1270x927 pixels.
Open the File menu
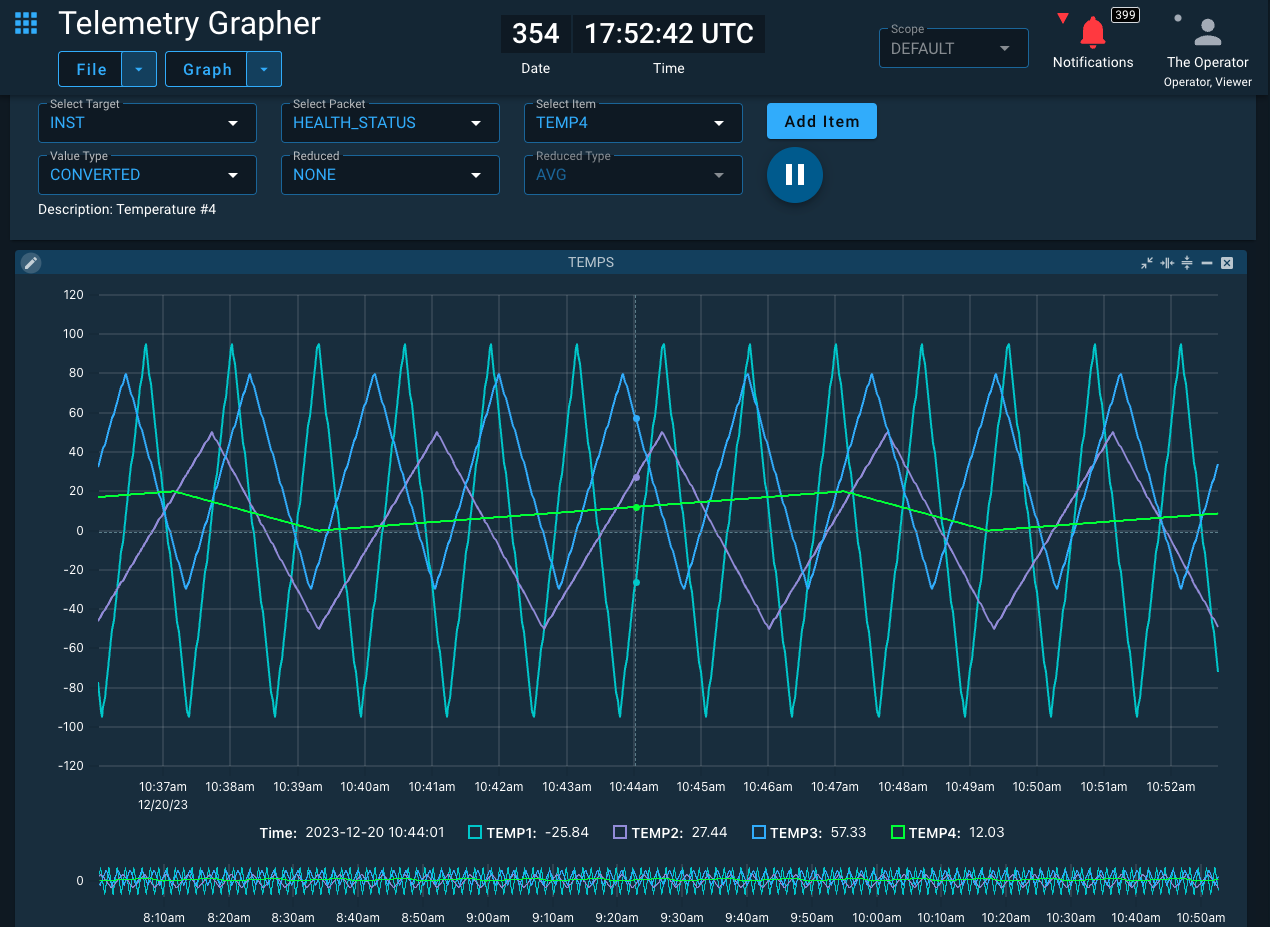coord(91,69)
